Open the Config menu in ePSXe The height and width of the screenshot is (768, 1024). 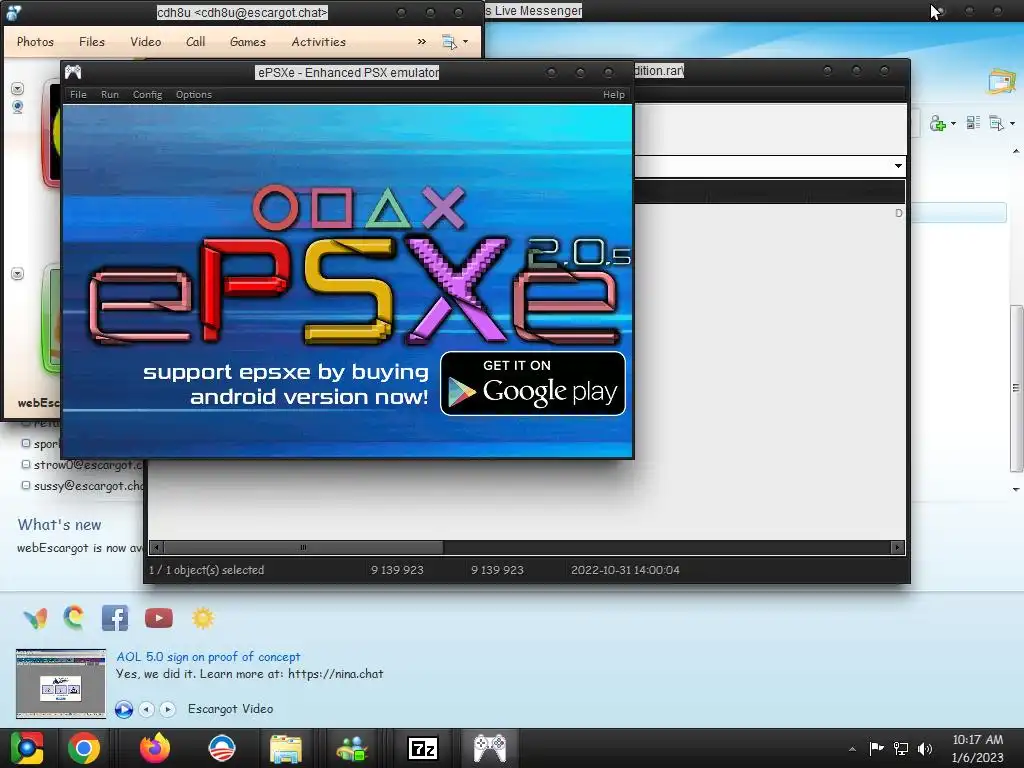[148, 95]
